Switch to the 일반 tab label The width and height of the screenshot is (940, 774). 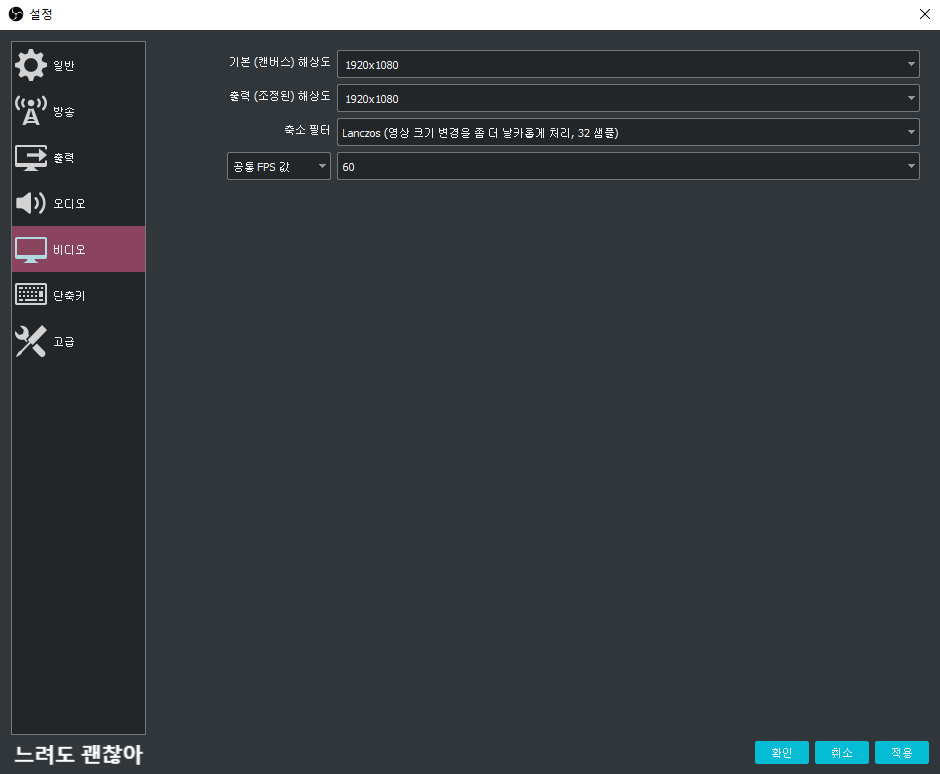64,65
